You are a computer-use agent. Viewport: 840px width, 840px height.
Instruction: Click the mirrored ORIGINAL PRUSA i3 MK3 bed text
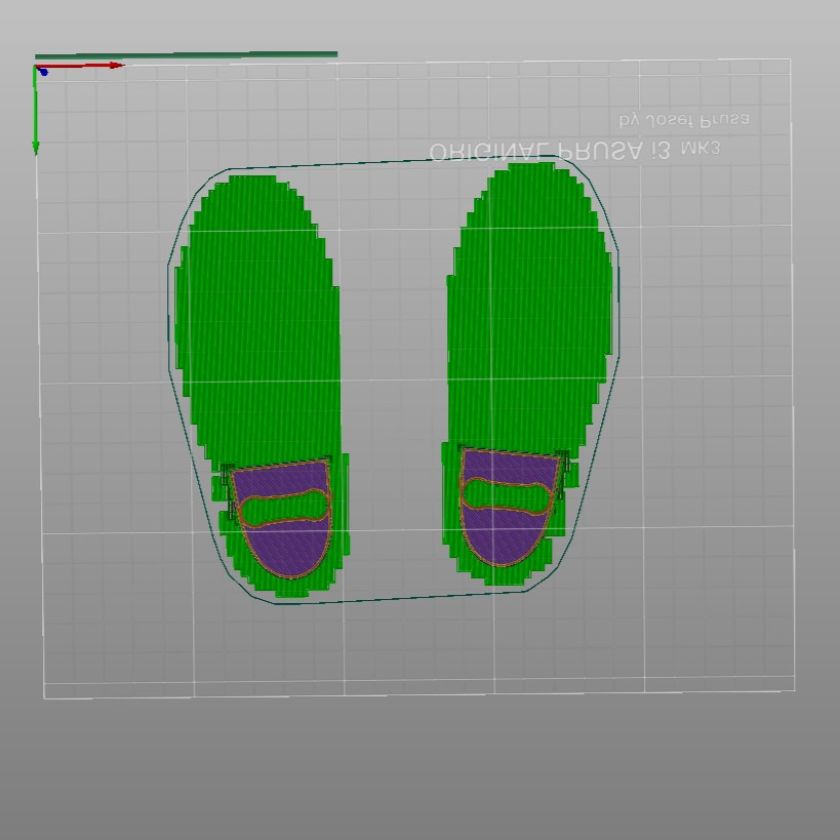pyautogui.click(x=574, y=150)
